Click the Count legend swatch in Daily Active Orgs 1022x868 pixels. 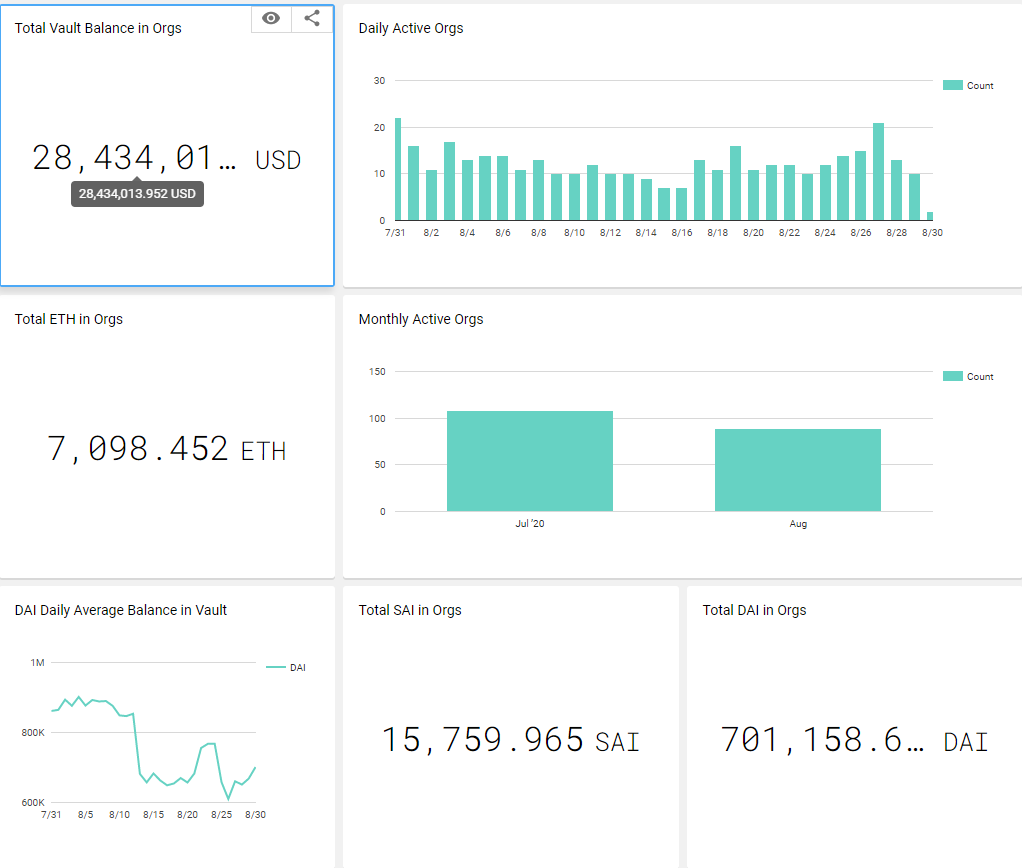click(x=952, y=86)
